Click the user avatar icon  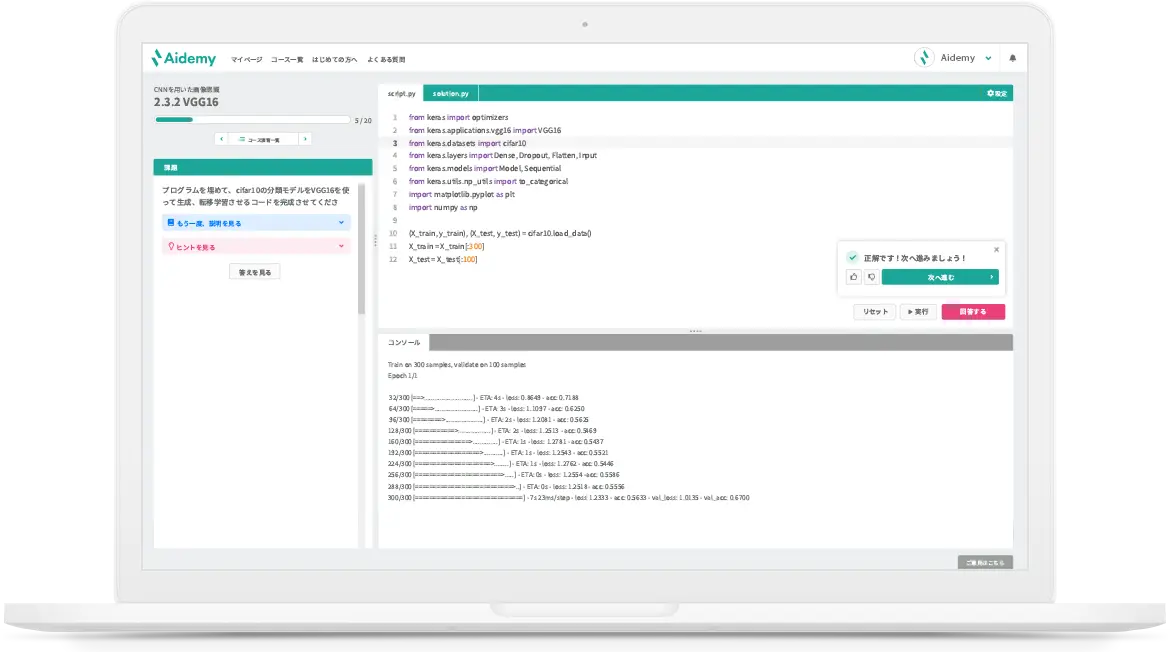[924, 58]
